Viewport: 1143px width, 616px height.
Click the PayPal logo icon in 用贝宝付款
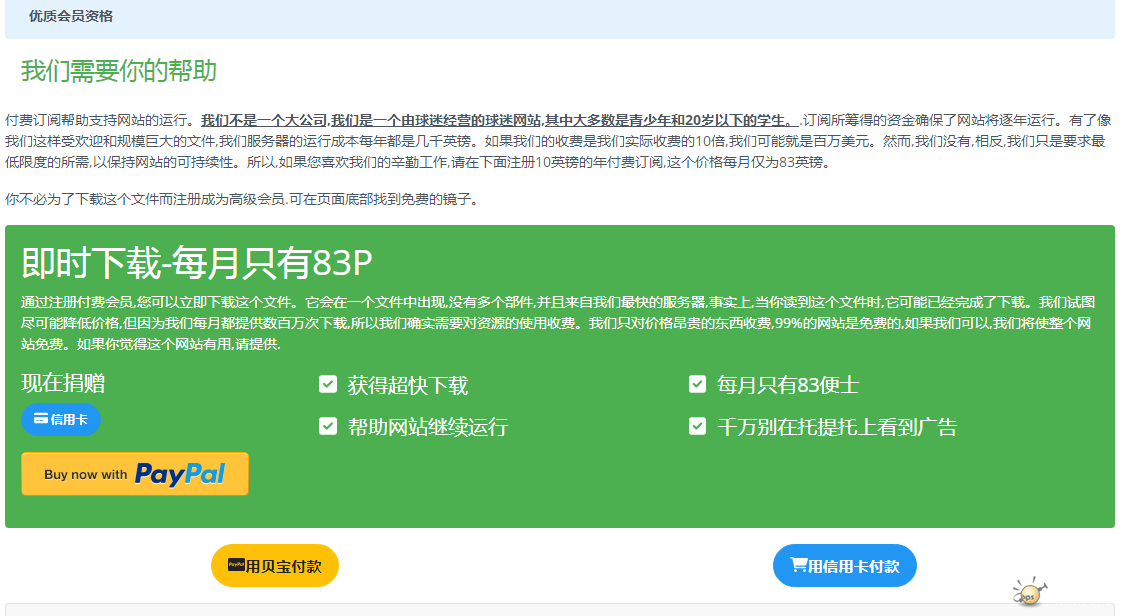click(236, 565)
